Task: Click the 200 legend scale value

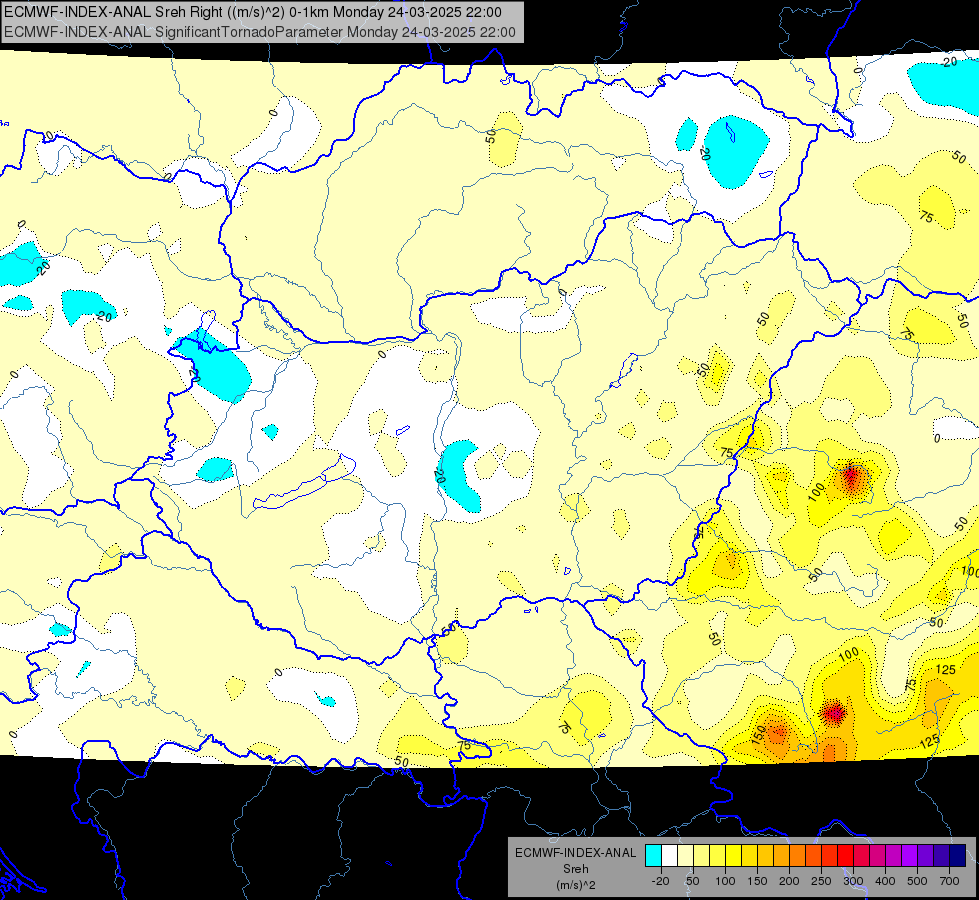Action: point(789,881)
